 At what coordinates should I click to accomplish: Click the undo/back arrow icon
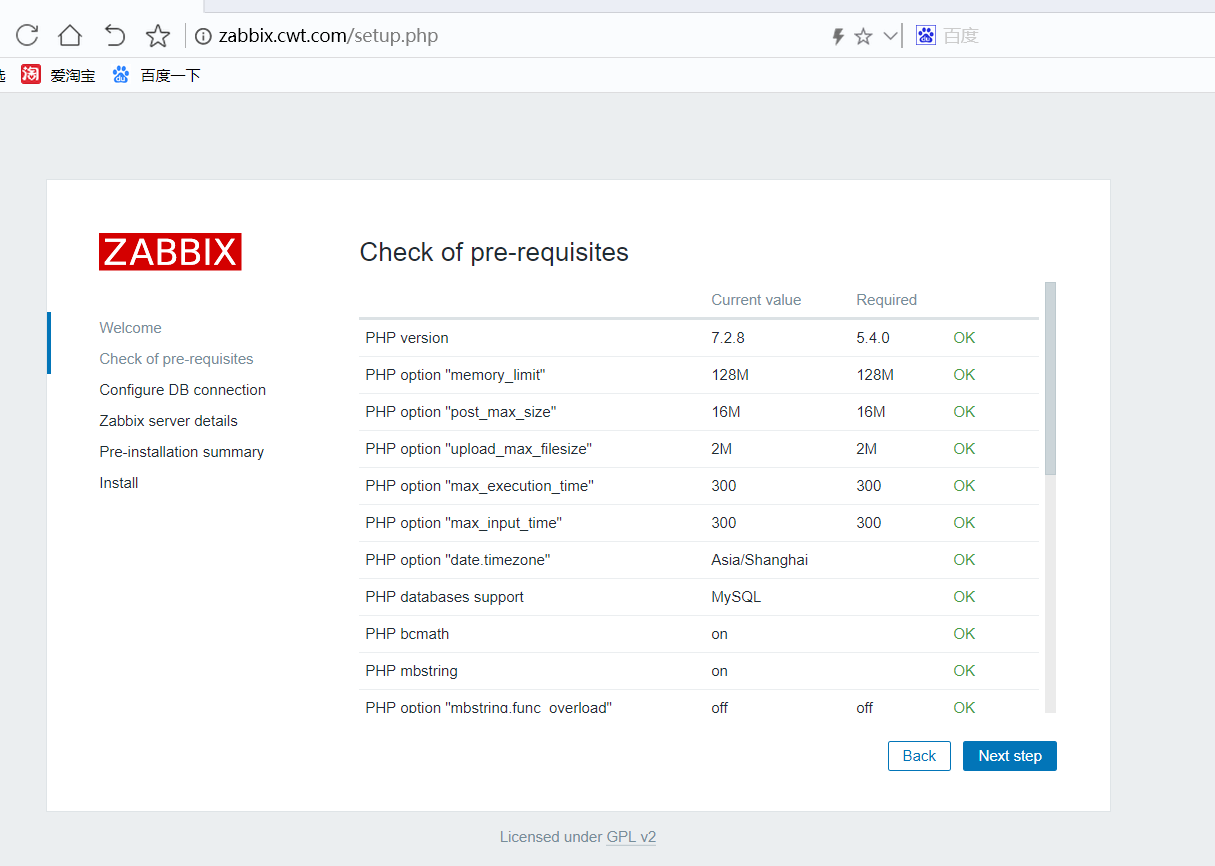(x=115, y=36)
